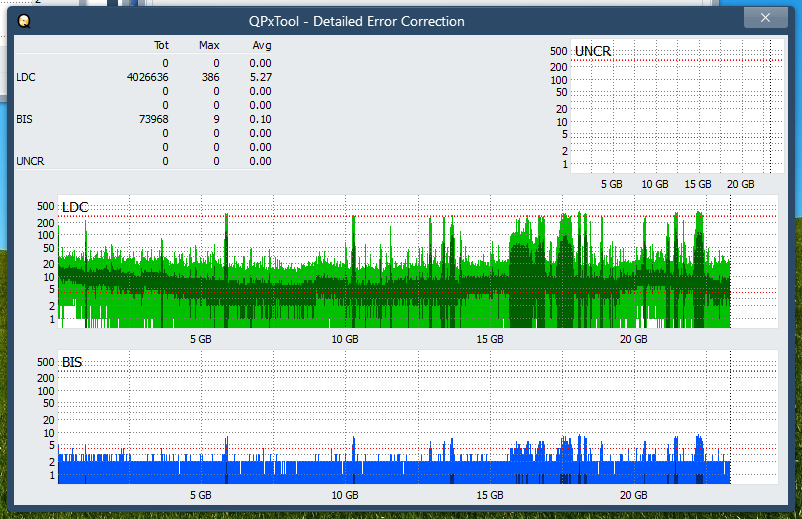Select the BIS row label in statistics table
802x519 pixels.
pos(24,119)
